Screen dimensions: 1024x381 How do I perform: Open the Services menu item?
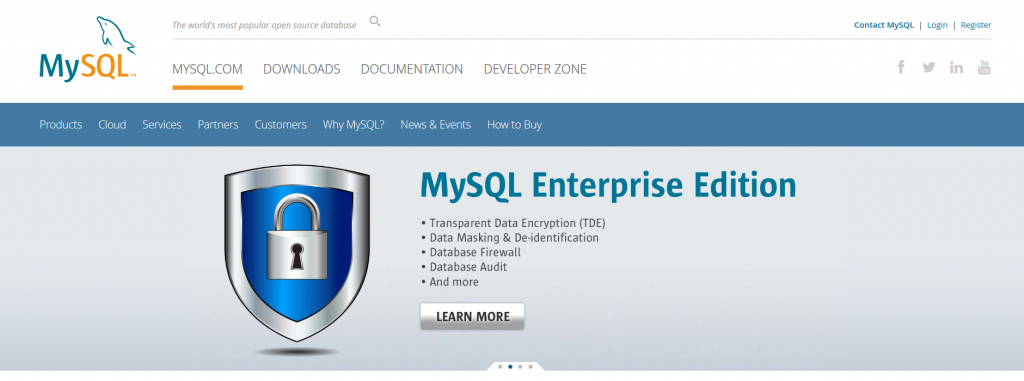click(x=162, y=124)
